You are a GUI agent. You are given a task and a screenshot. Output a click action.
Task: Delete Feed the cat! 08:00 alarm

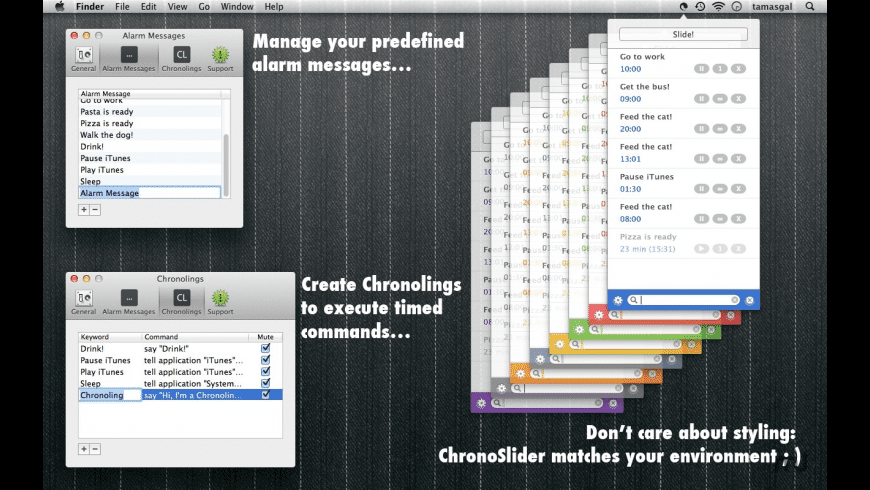(x=738, y=219)
